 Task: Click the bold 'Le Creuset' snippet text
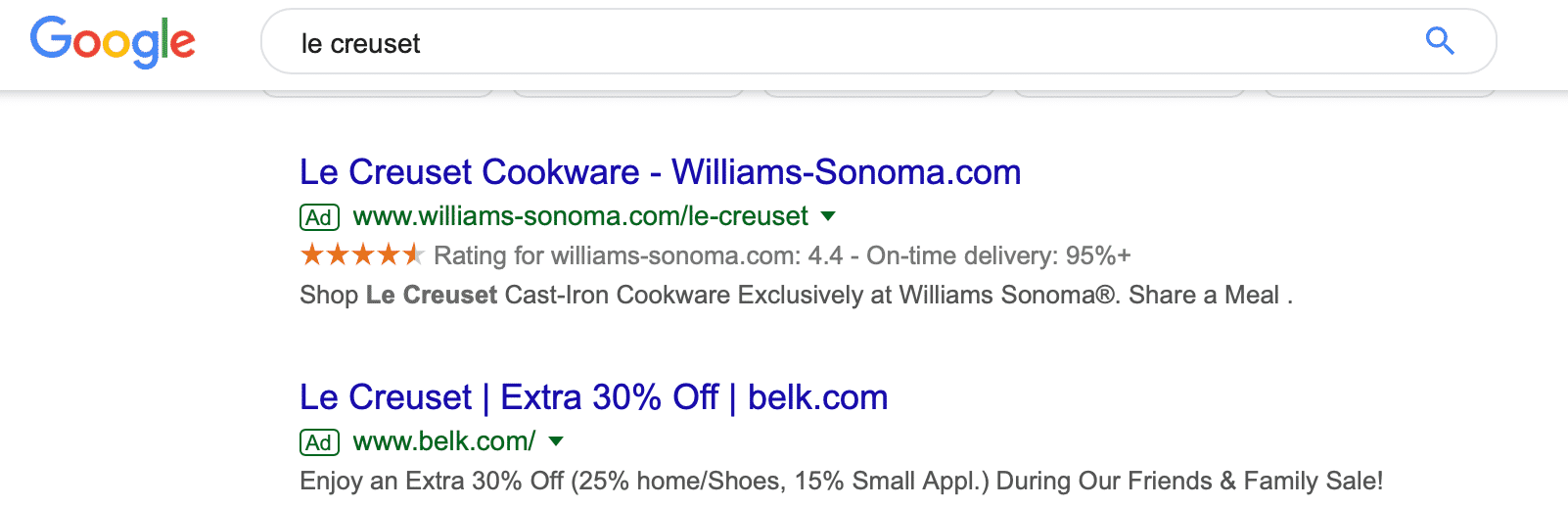(x=432, y=295)
